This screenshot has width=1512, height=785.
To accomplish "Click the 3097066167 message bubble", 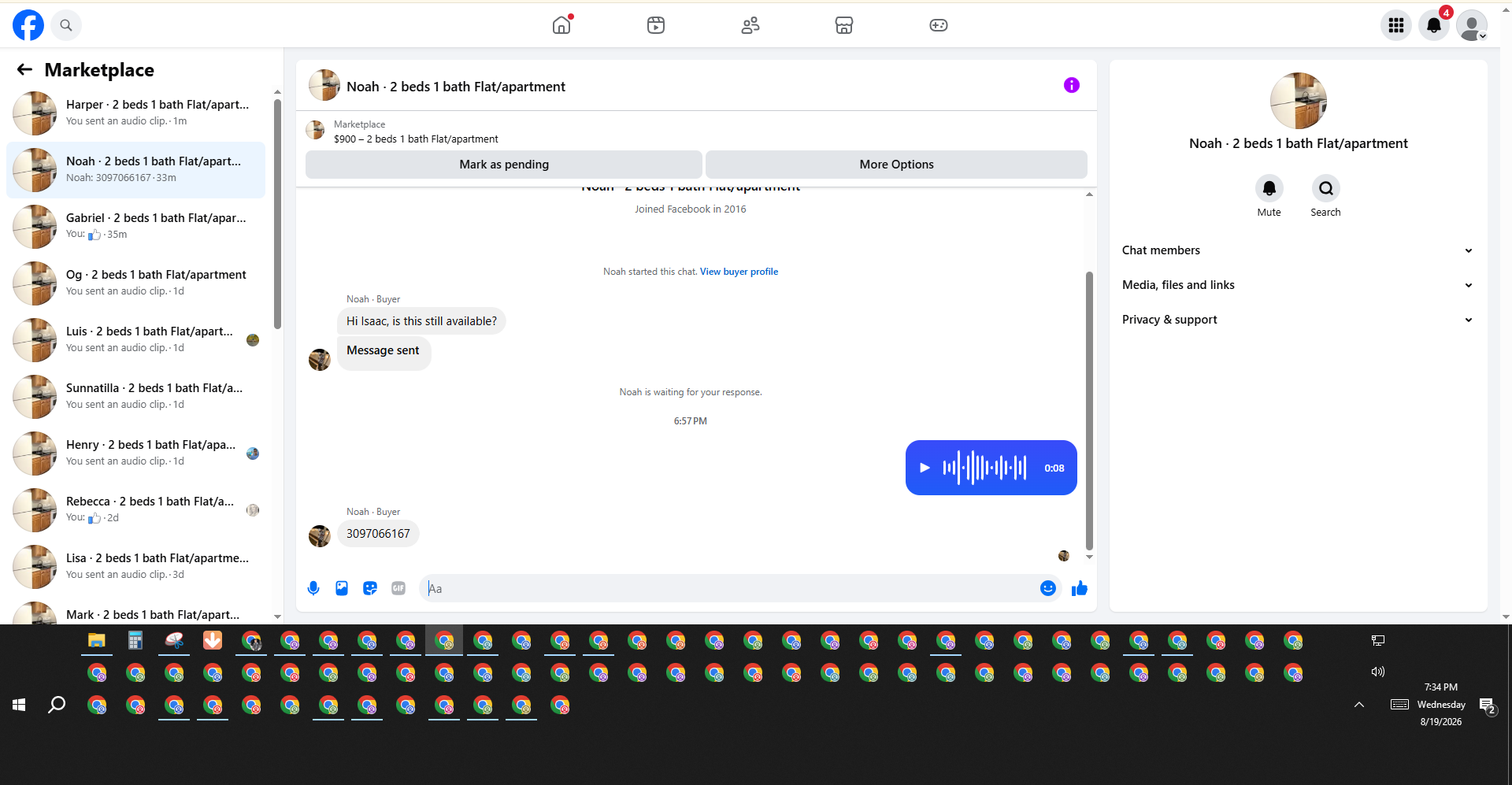I will [x=378, y=534].
